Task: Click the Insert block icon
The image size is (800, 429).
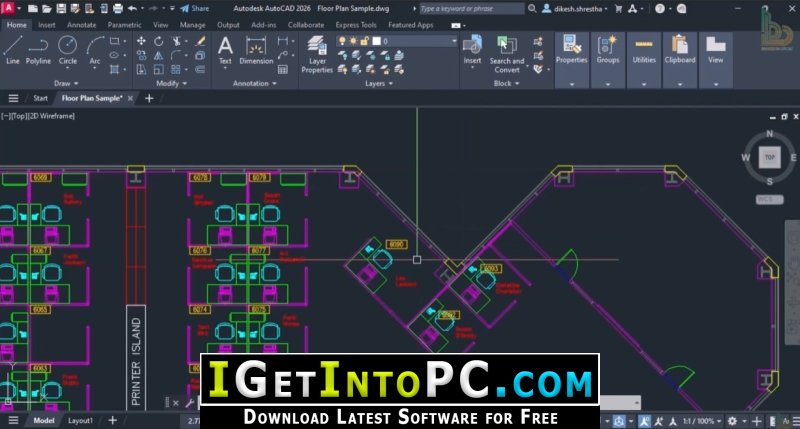Action: click(x=472, y=50)
